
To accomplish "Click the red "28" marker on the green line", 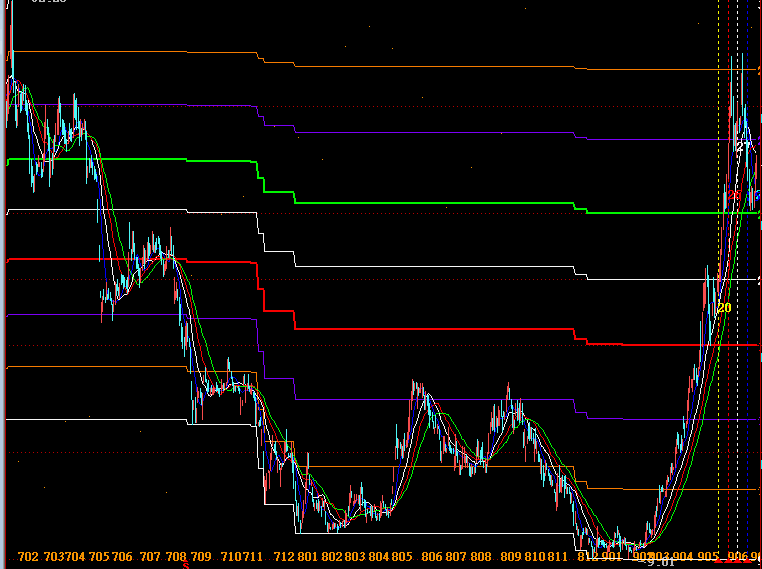I will click(x=734, y=195).
